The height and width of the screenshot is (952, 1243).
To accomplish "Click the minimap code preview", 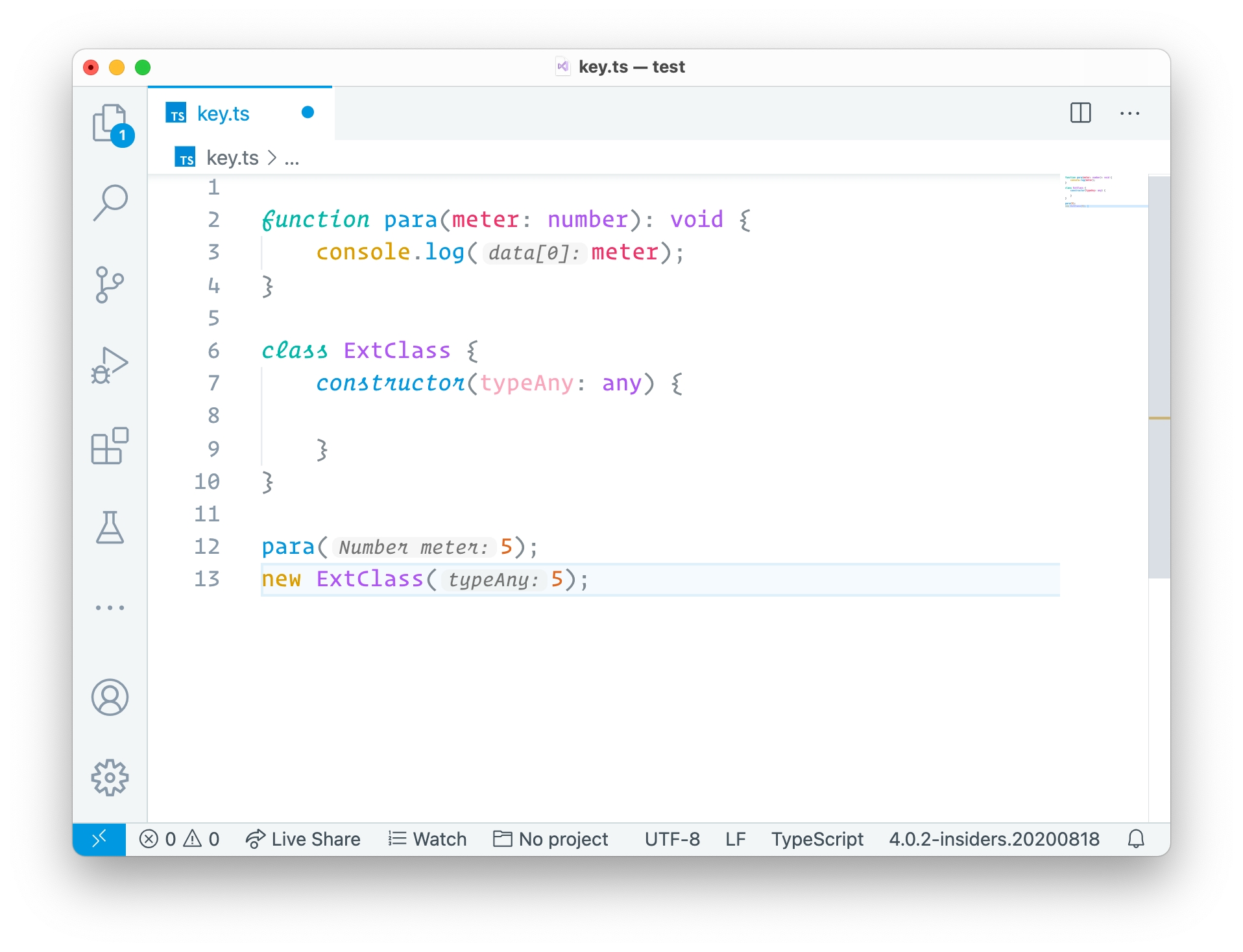I will [1103, 191].
